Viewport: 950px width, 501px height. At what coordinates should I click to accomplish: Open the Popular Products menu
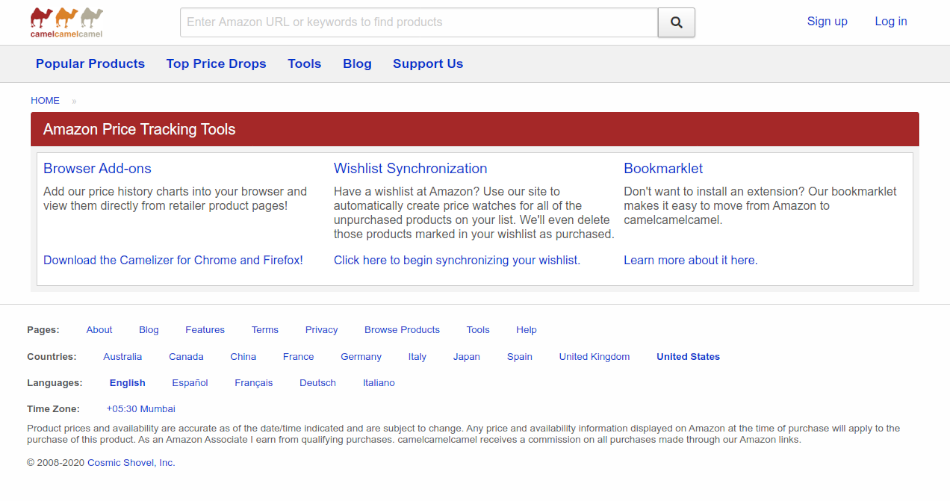click(90, 64)
